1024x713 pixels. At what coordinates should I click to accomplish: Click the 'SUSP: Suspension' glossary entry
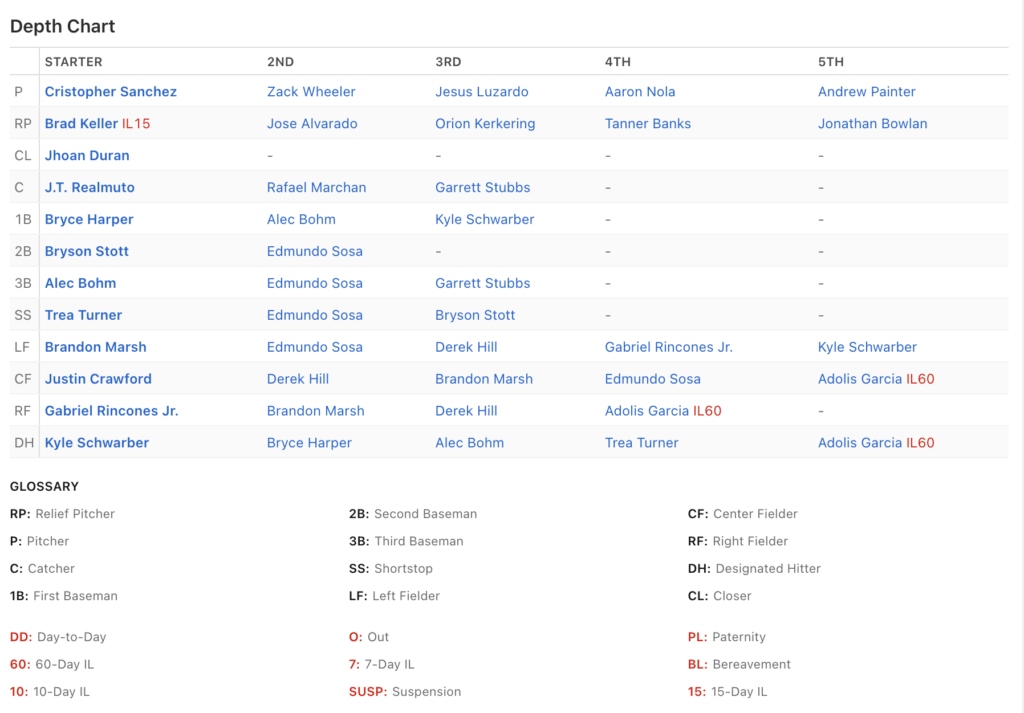click(x=405, y=692)
